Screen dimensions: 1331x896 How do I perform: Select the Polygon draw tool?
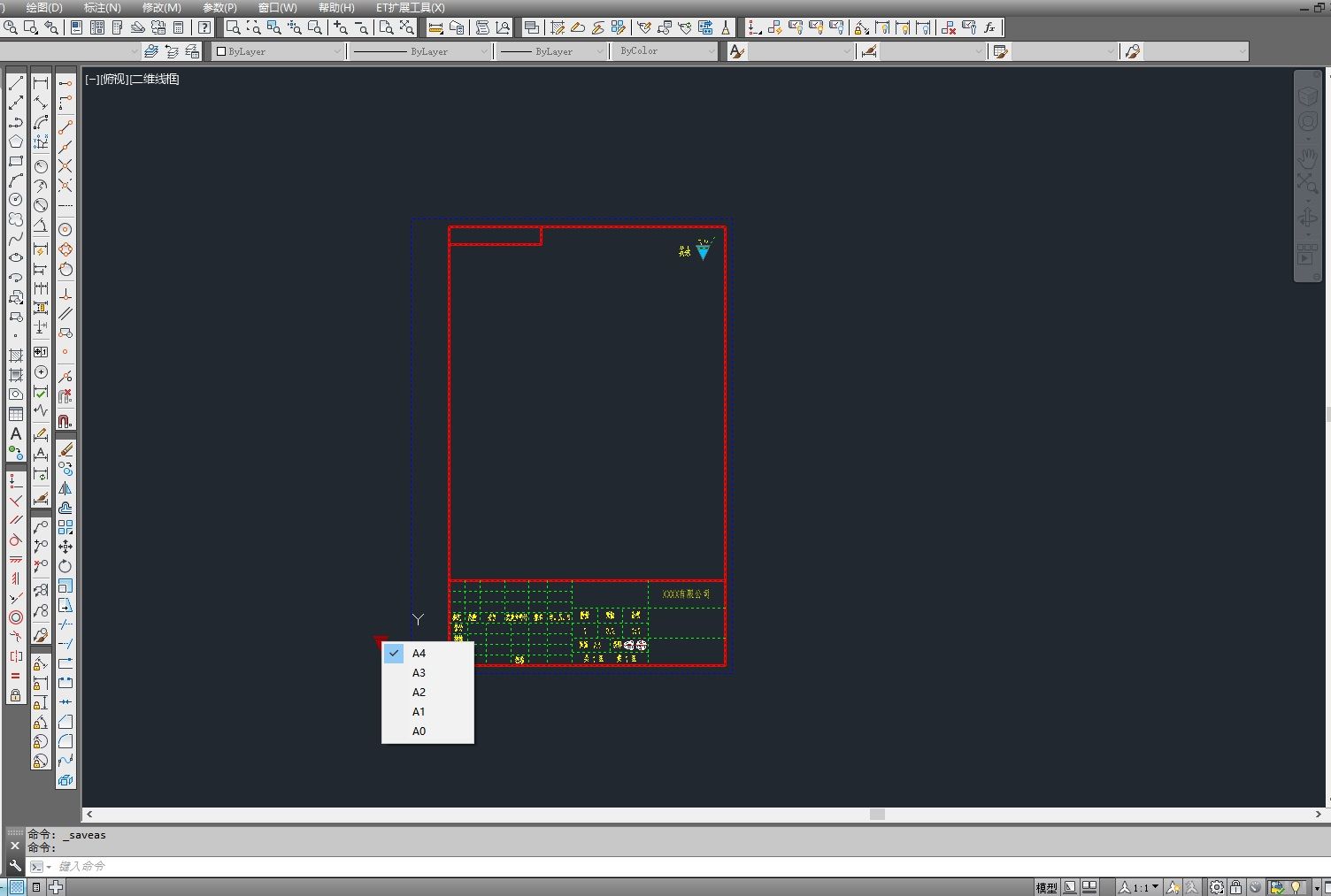(16, 142)
